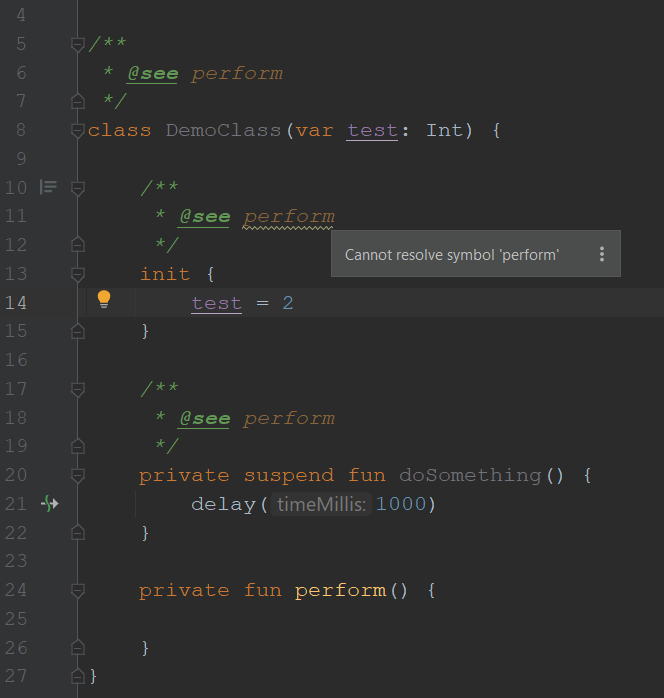Collapse the doc comment starting on line 17
This screenshot has height=698, width=664.
point(78,389)
